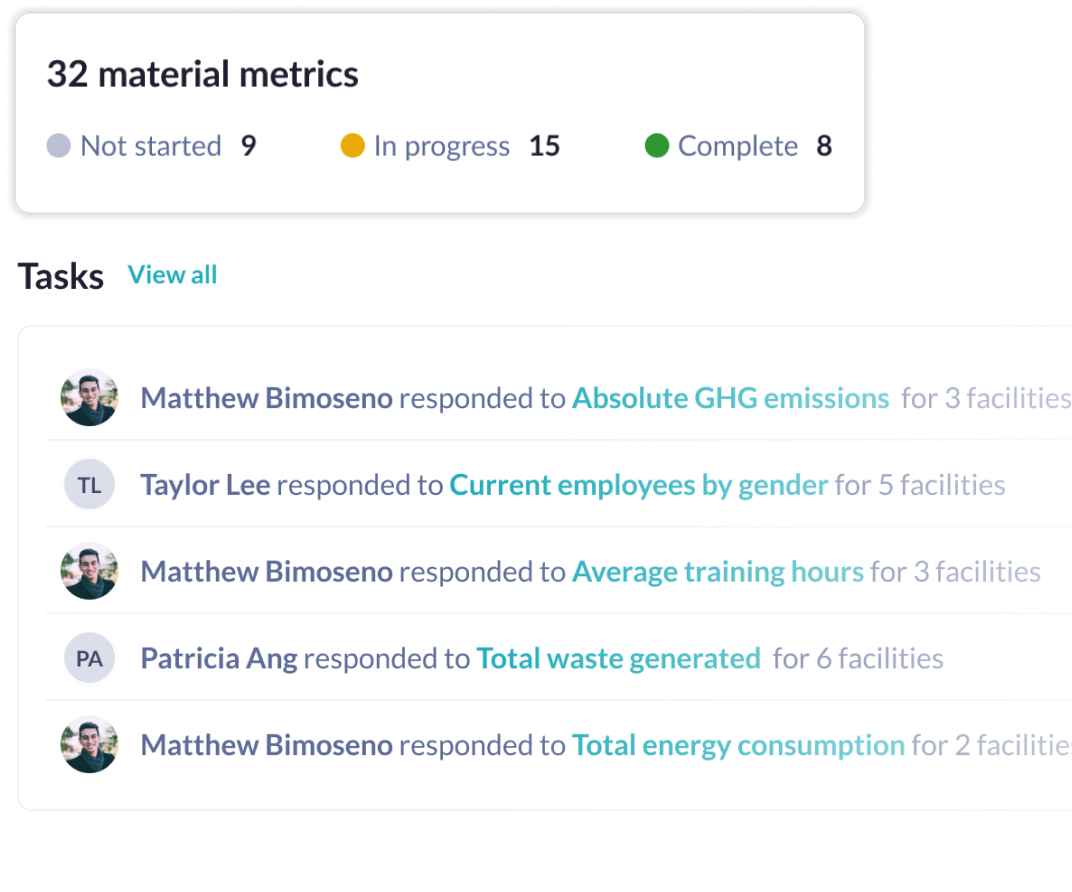Filter metrics by Complete label
Screen dimensions: 1072x892
pos(738,146)
